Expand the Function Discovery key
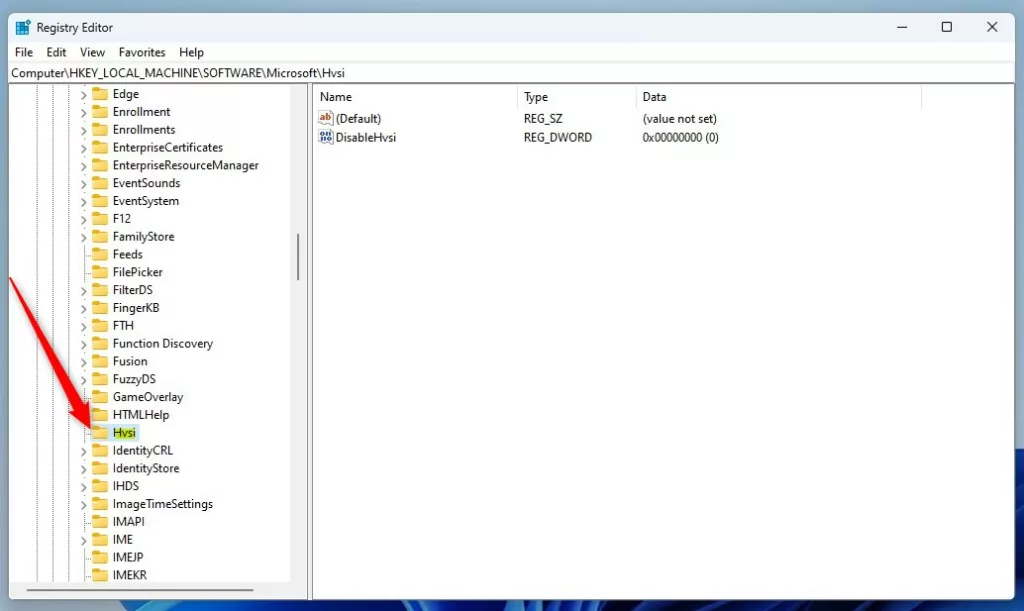This screenshot has width=1024, height=611. click(x=83, y=344)
